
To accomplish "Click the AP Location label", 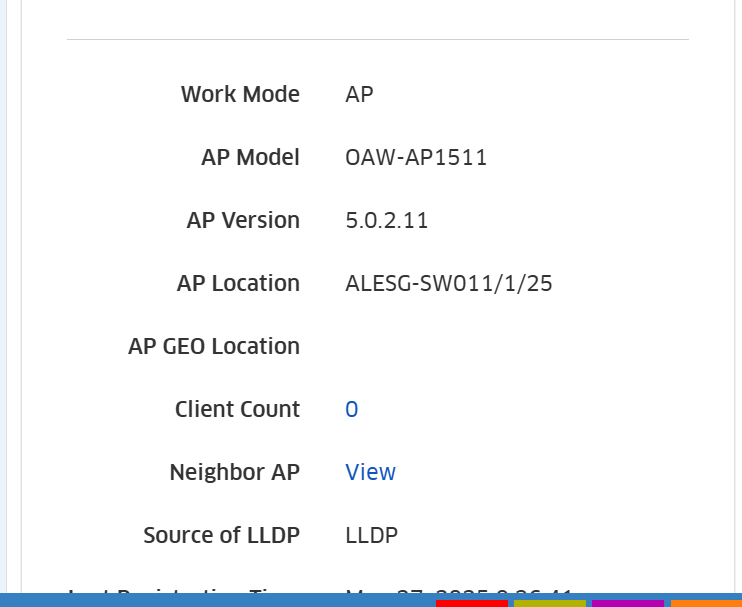I will [x=238, y=283].
